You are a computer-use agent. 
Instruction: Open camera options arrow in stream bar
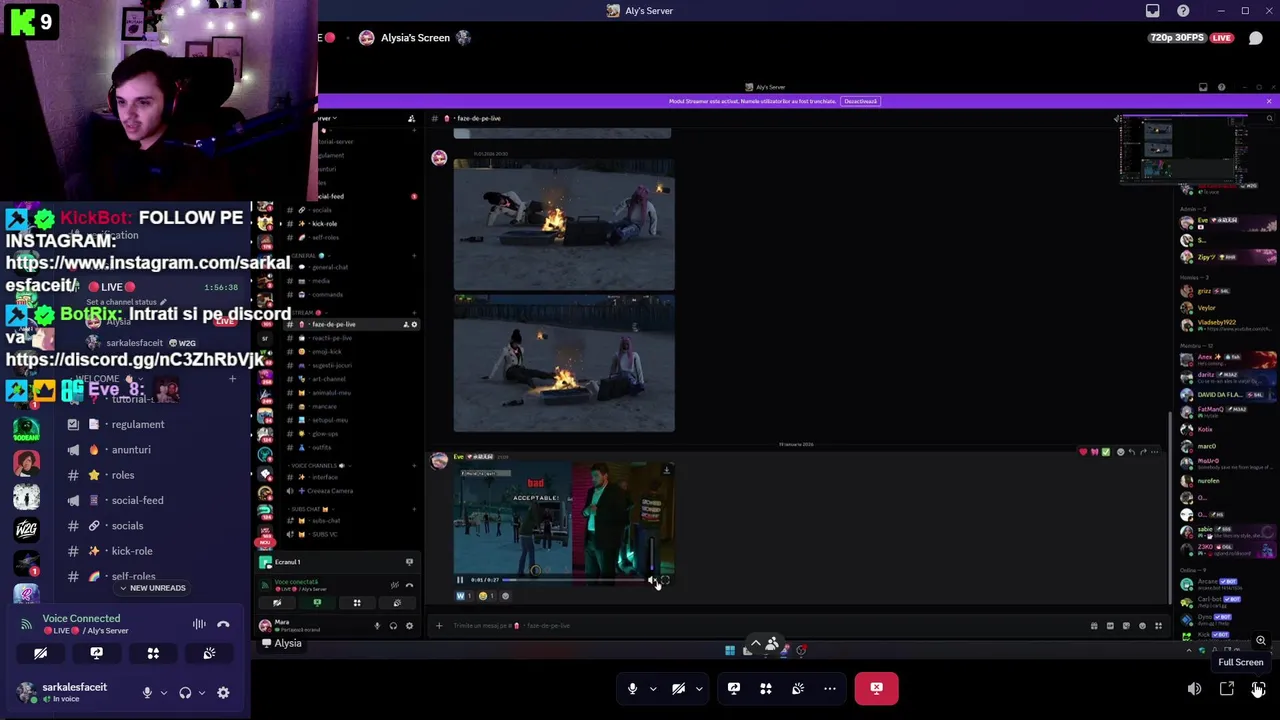tap(699, 688)
